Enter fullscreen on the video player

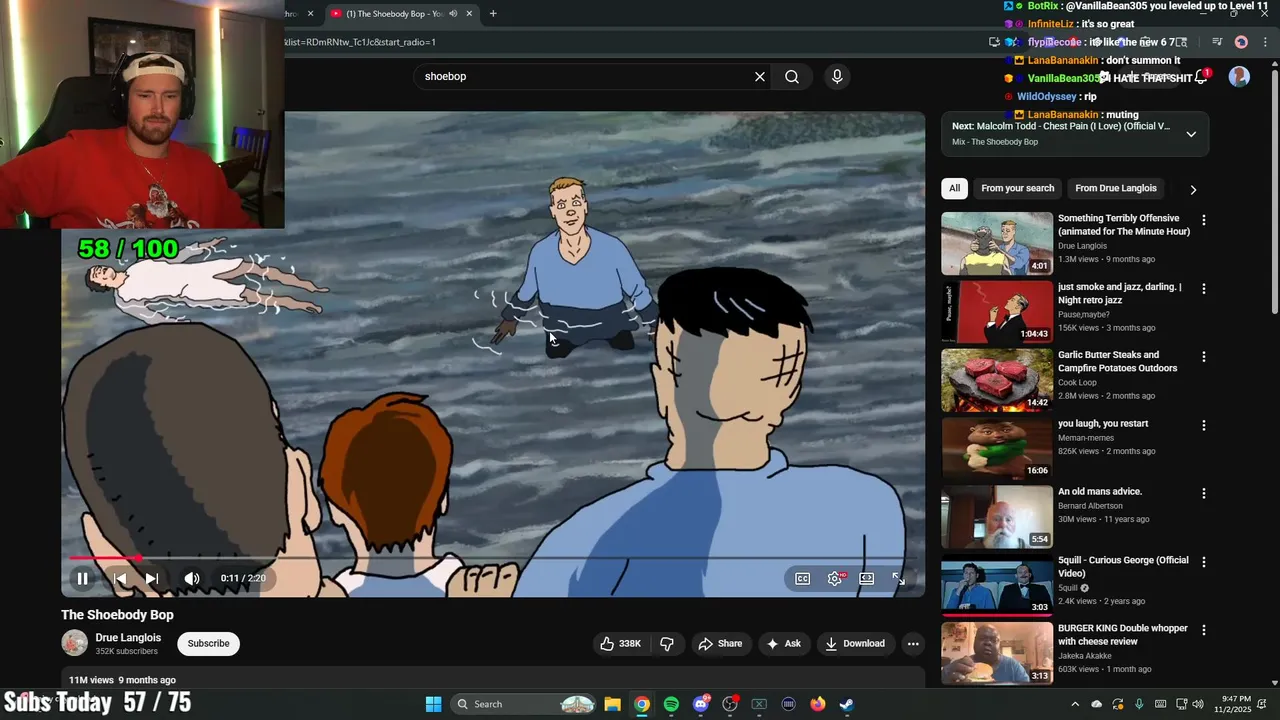pos(899,578)
